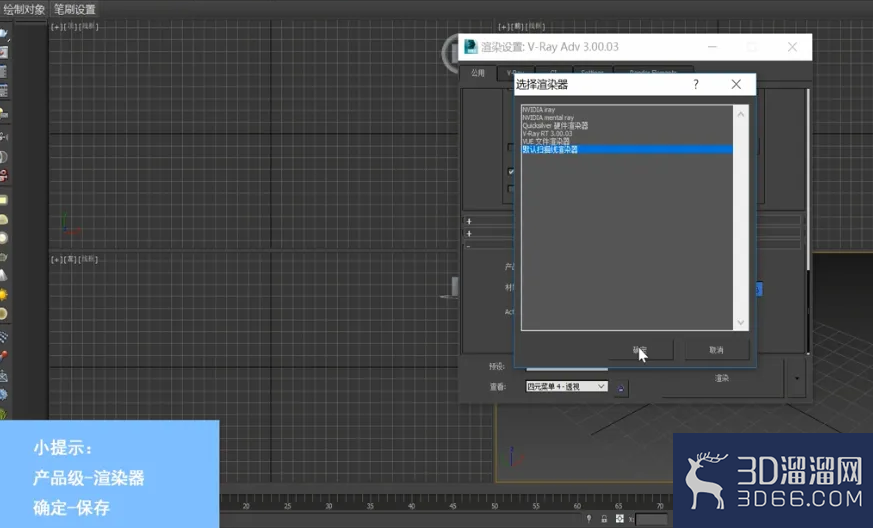The image size is (873, 528).
Task: Click the 渲染 render button
Action: [x=722, y=378]
